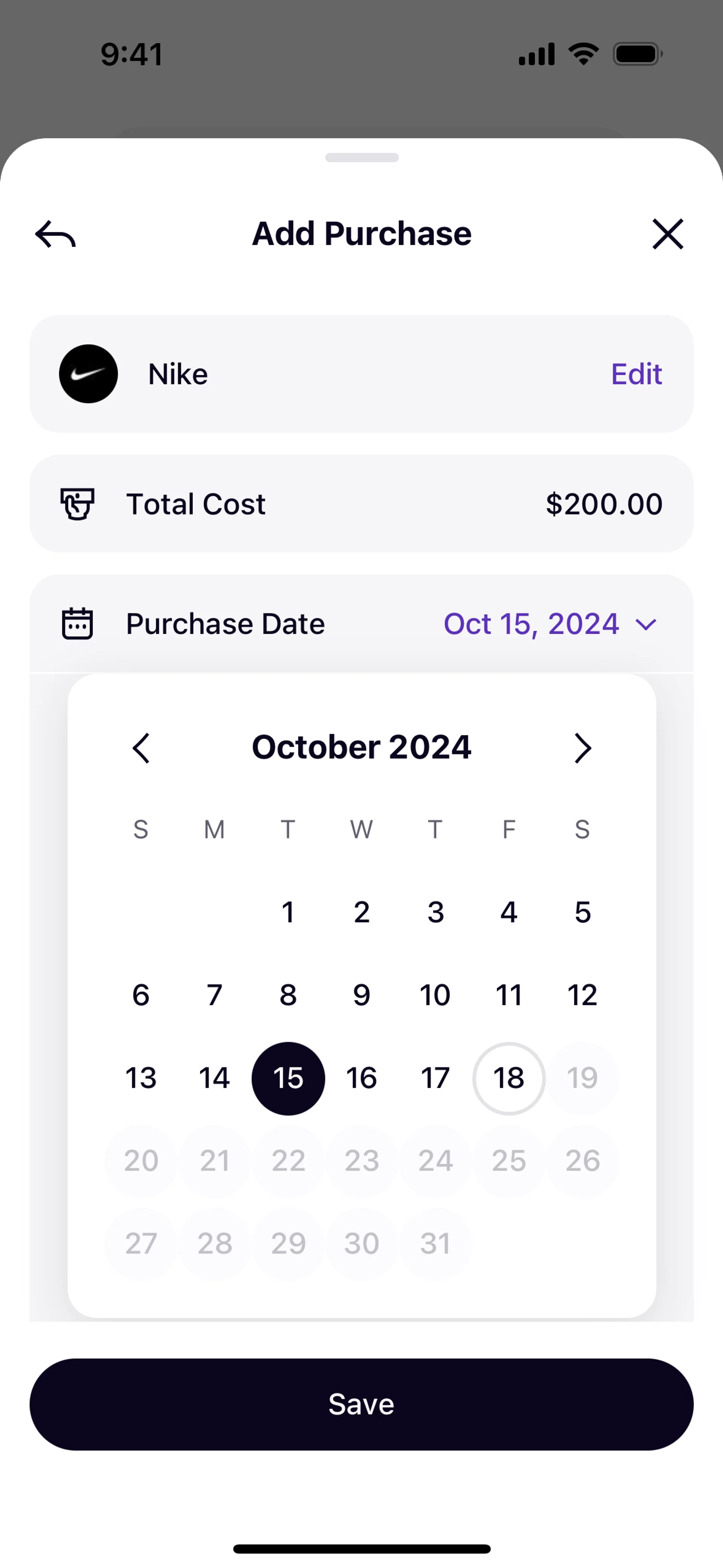This screenshot has width=723, height=1568.
Task: Close the Add Purchase sheet
Action: (668, 234)
